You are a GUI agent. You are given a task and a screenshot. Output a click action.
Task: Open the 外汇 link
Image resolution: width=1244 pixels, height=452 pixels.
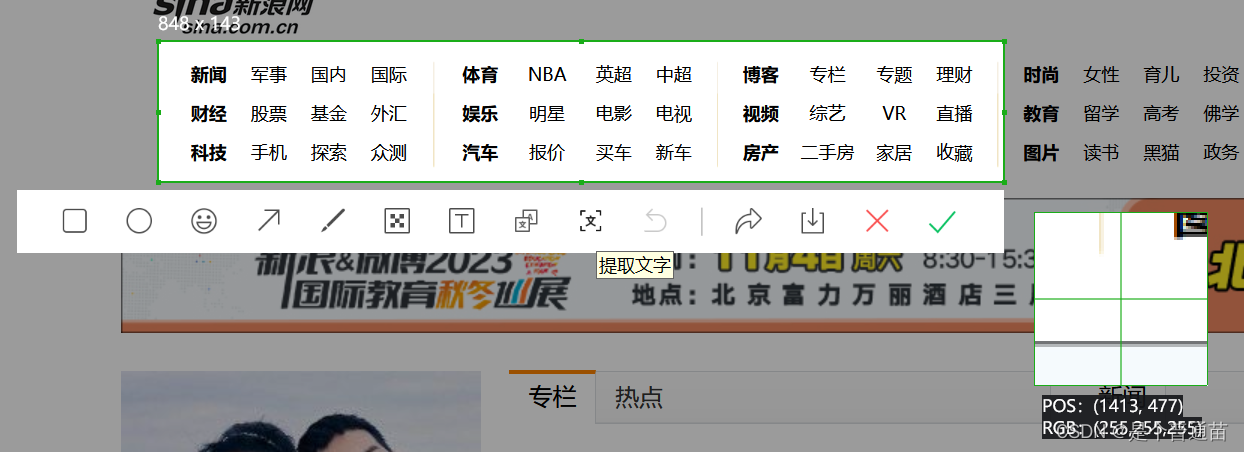(x=389, y=114)
